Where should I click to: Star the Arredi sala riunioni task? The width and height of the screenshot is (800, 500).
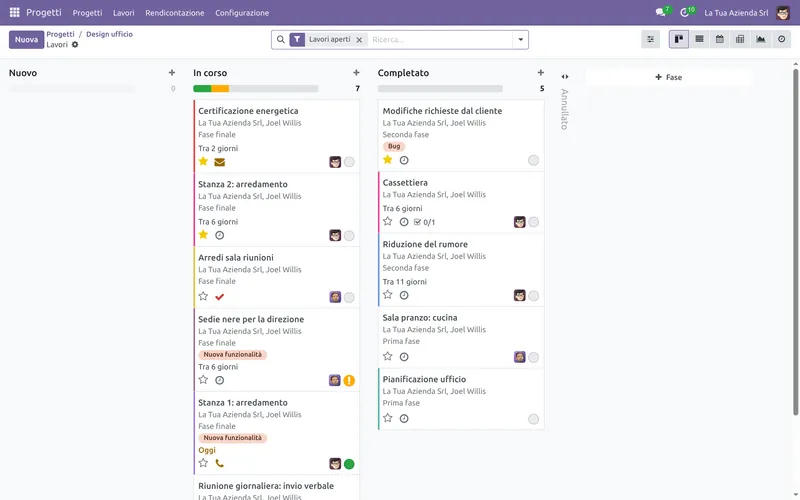click(203, 296)
